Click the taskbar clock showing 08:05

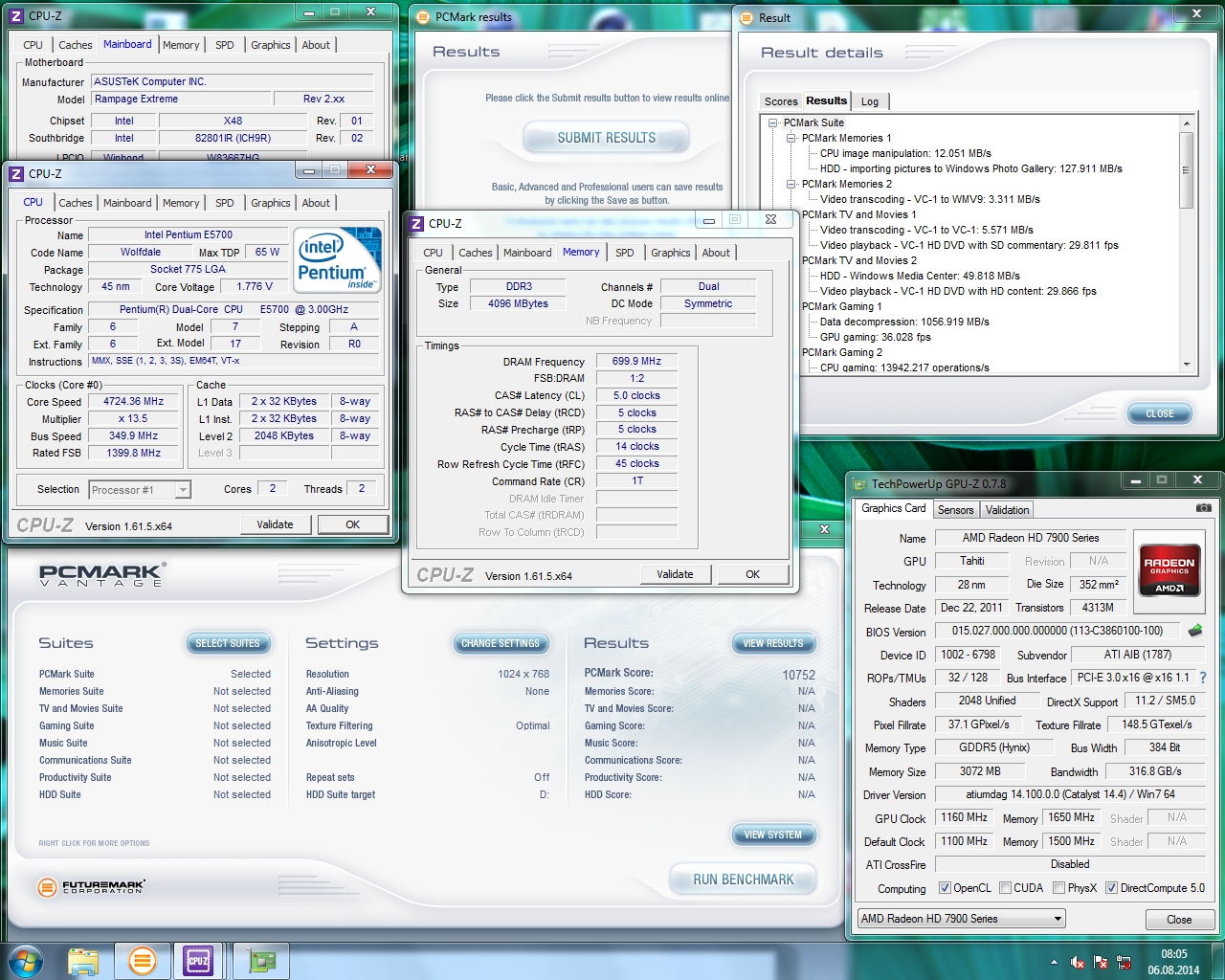pos(1173,962)
